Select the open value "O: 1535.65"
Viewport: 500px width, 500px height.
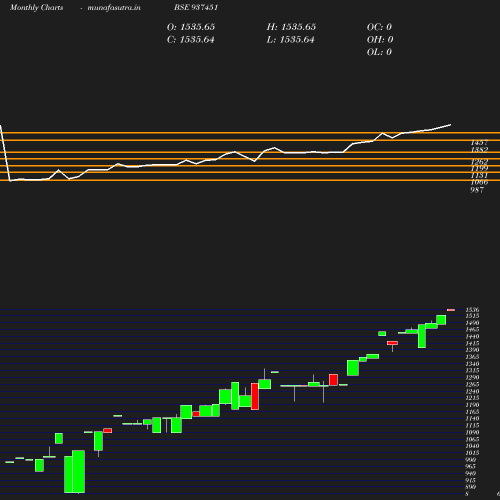click(191, 27)
